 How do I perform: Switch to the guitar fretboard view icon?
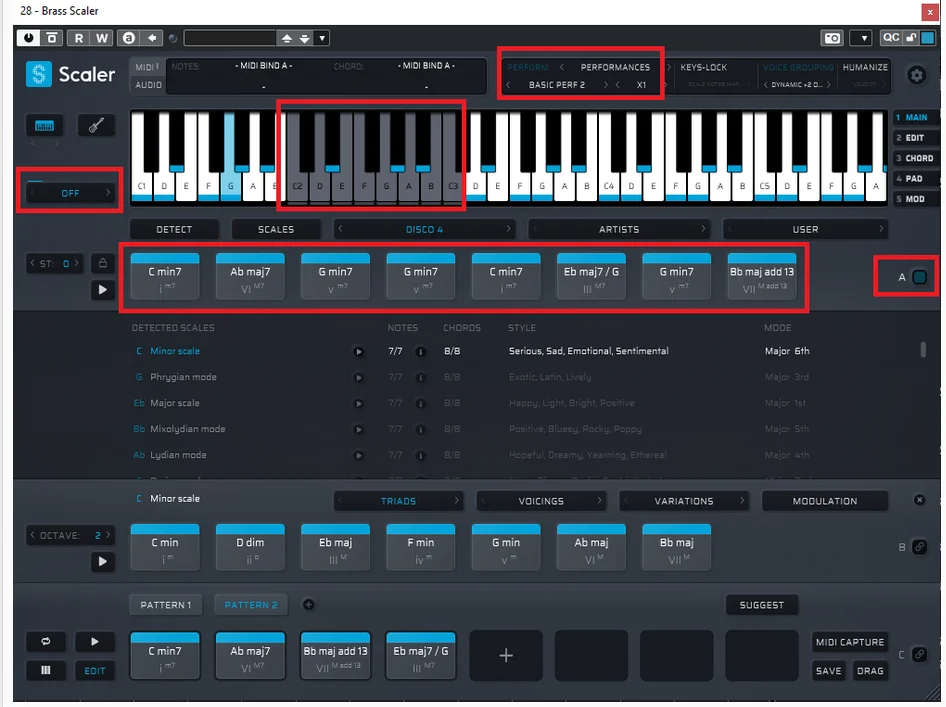(96, 125)
